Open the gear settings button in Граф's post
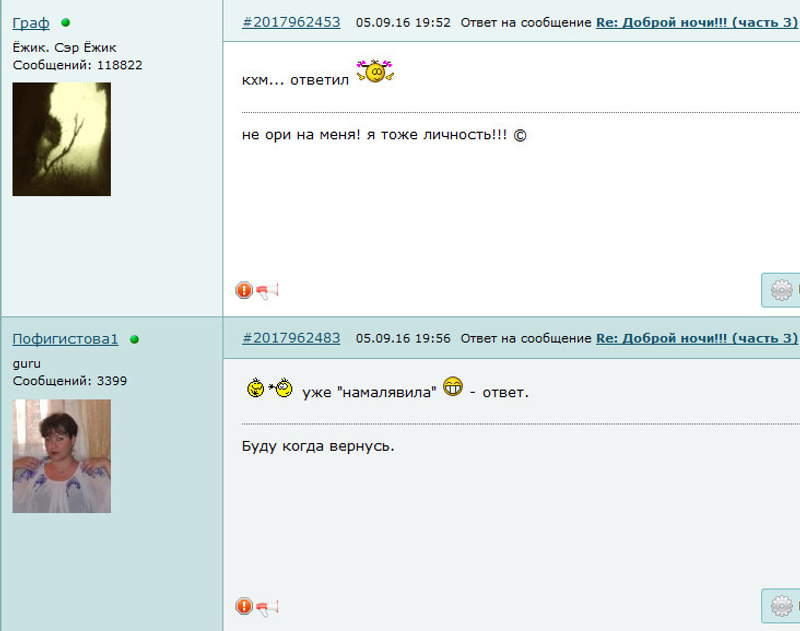The image size is (800, 631). (x=781, y=290)
